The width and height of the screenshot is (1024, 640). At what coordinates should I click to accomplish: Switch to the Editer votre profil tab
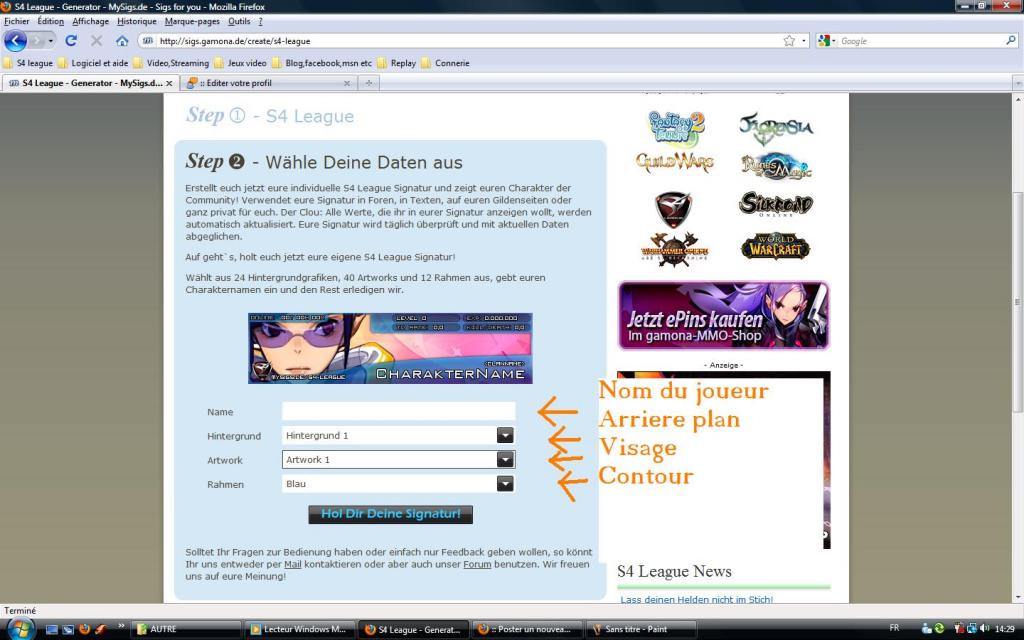click(268, 83)
